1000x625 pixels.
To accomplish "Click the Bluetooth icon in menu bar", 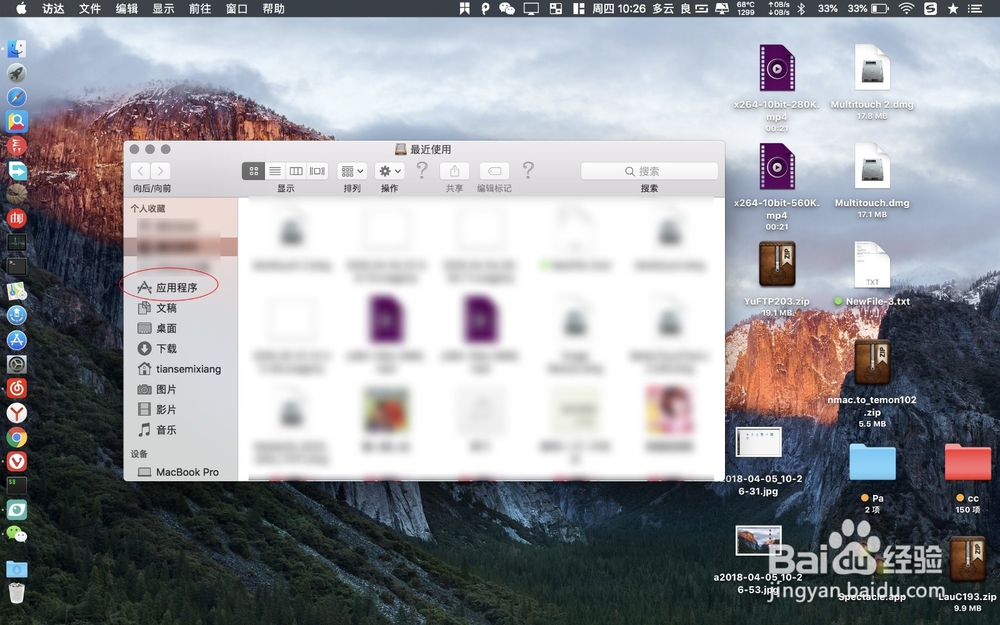I will click(x=802, y=9).
